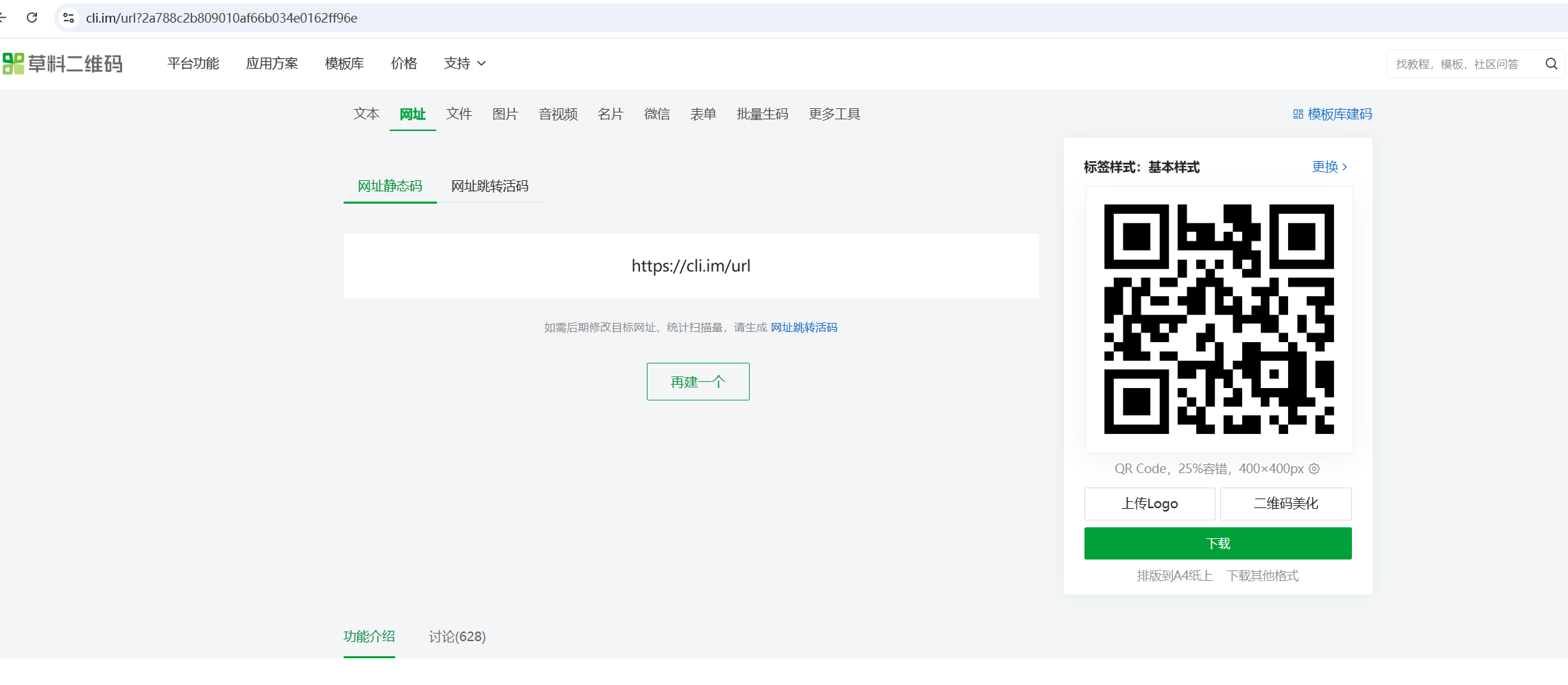Click the 草料二维码 logo

click(x=62, y=64)
